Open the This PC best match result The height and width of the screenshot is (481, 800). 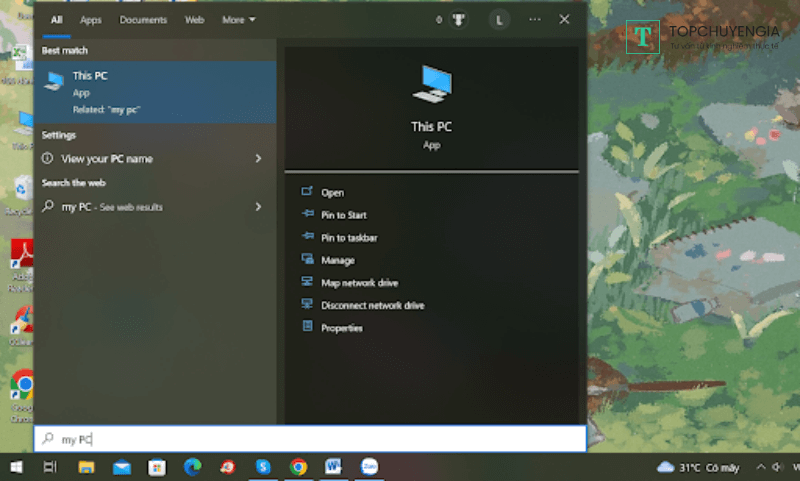coord(155,92)
